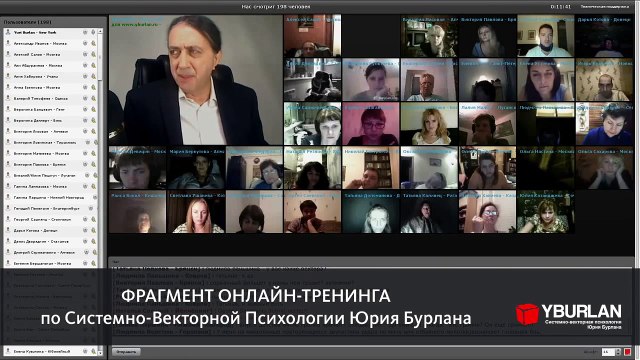Open the Ольга Сахарова - Москва video thumbnail
Screen dimensions: 640x360
point(604,168)
